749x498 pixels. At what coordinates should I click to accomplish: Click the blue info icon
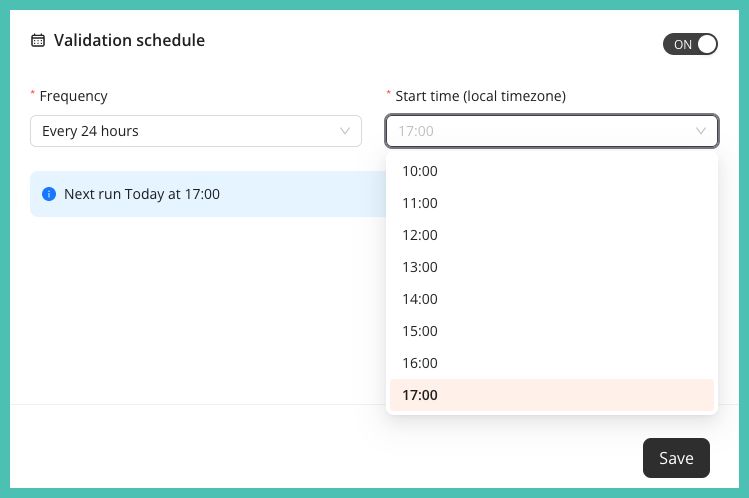pos(49,194)
